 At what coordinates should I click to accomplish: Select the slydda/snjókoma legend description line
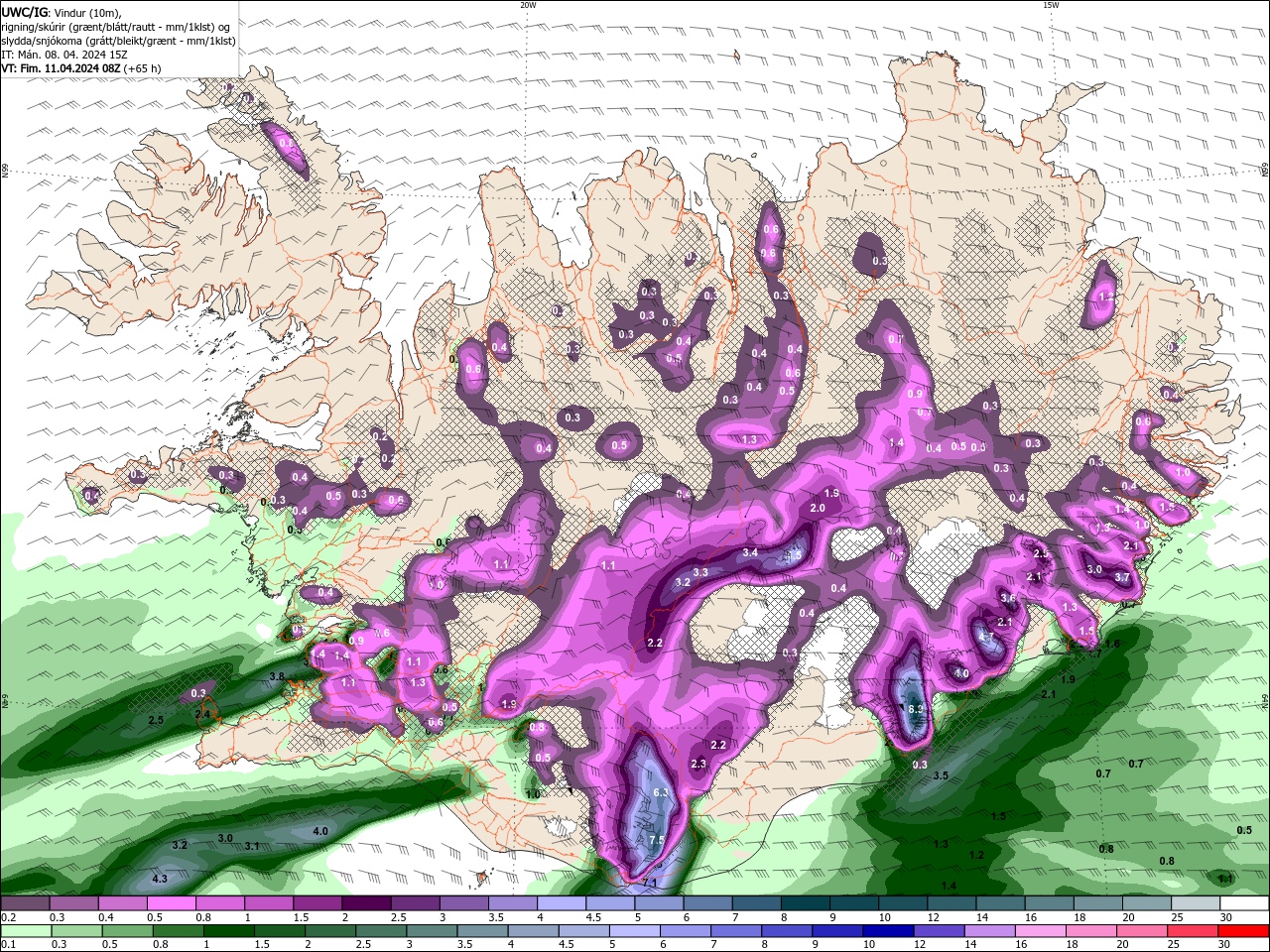(x=119, y=41)
